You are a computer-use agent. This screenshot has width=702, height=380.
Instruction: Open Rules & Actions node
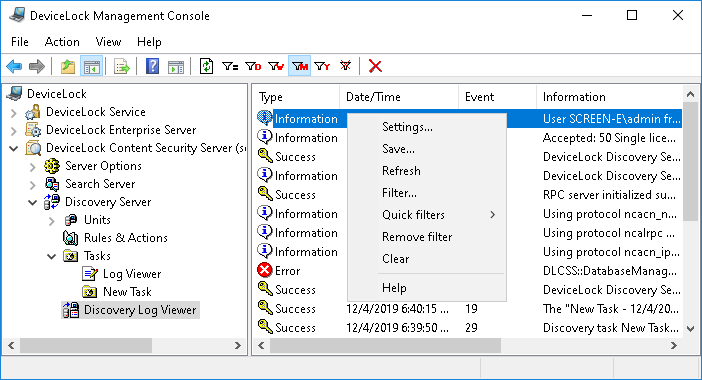(x=126, y=238)
